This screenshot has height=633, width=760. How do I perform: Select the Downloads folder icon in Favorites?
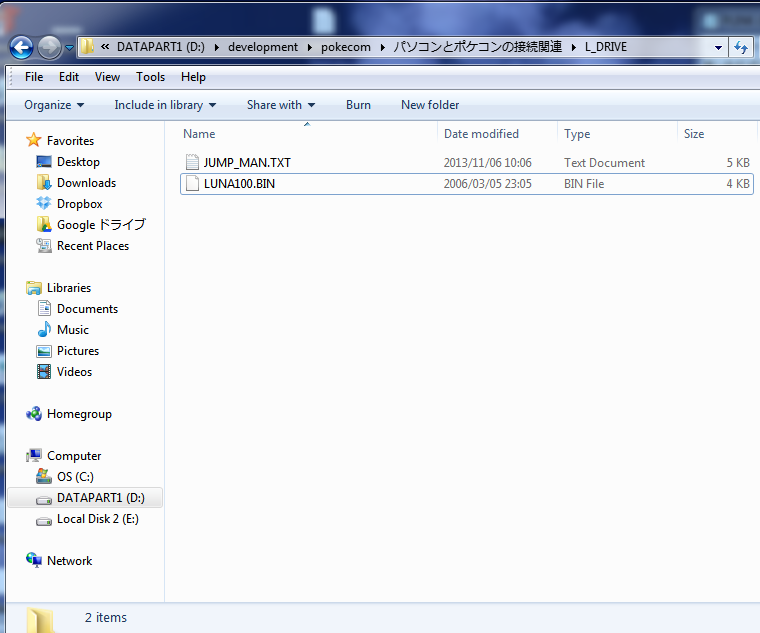[x=44, y=183]
